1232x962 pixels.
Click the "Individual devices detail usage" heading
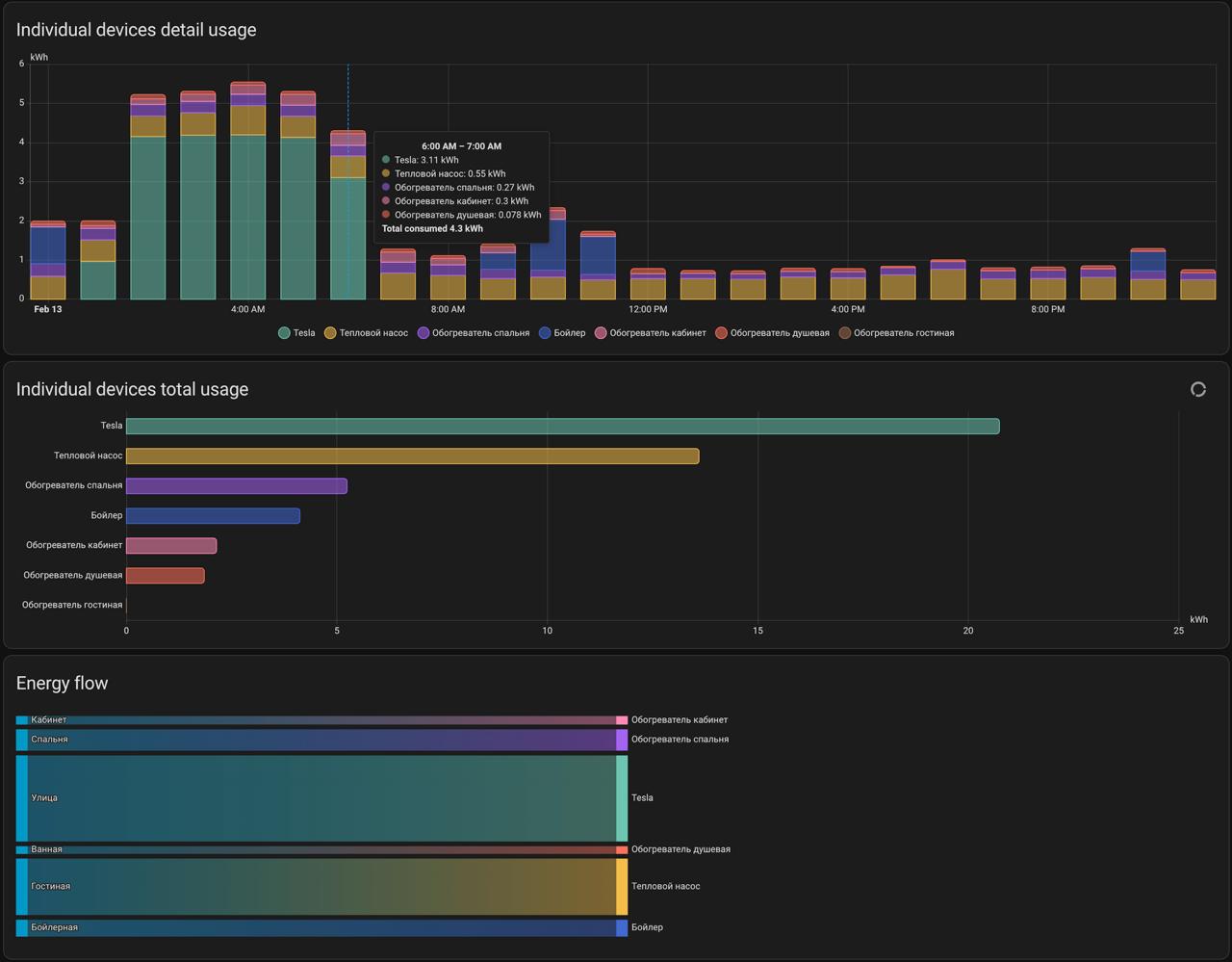137,30
